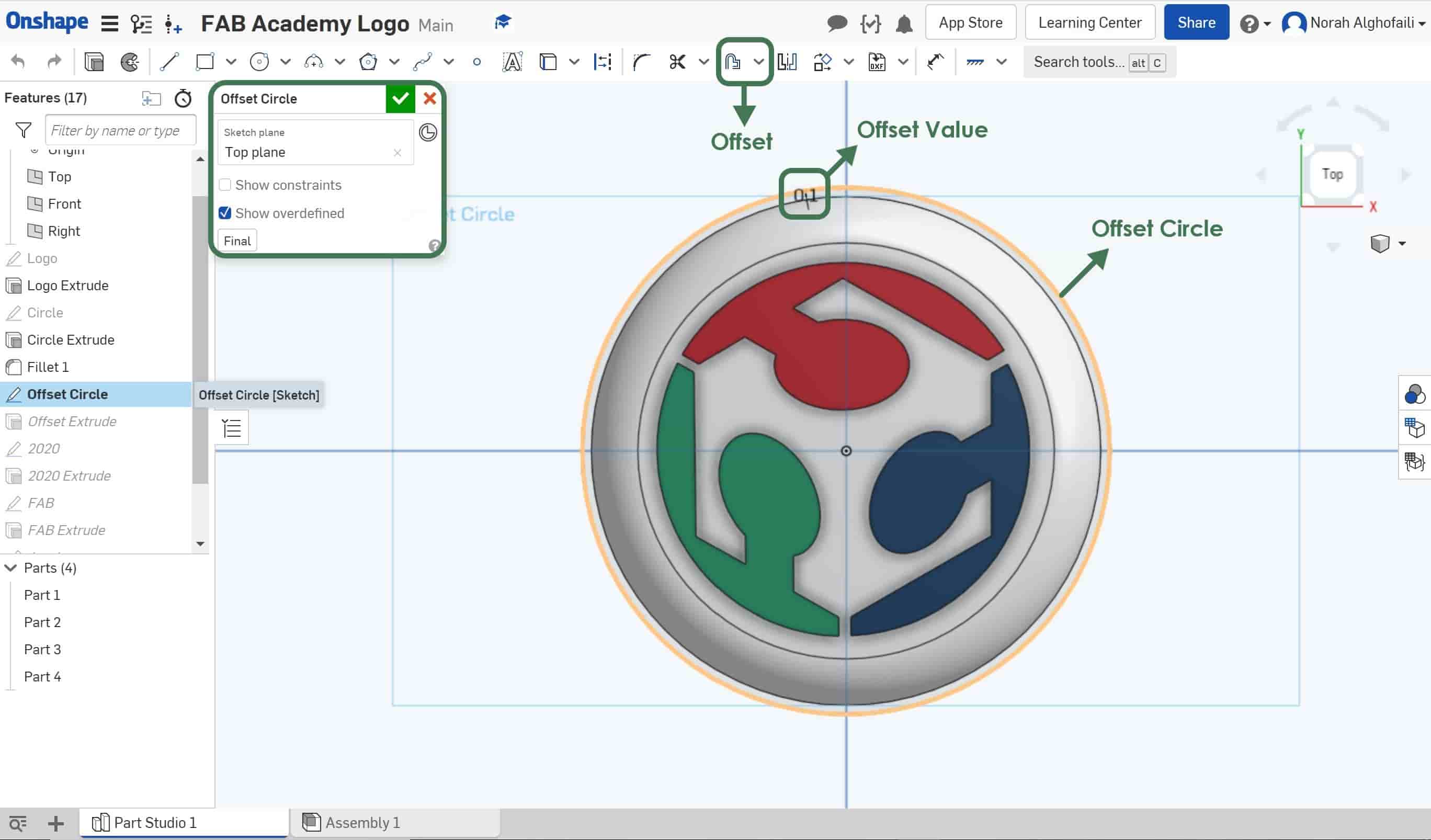This screenshot has width=1431, height=840.
Task: Open the configuration variables braces icon
Action: click(x=870, y=24)
